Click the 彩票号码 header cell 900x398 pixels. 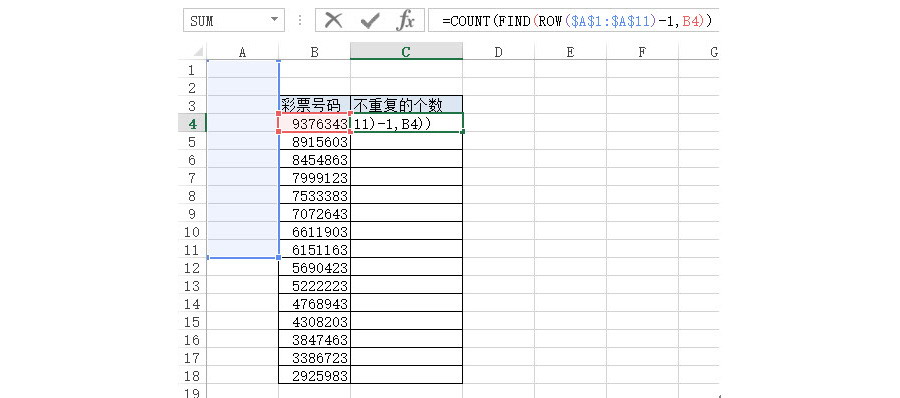click(x=315, y=105)
